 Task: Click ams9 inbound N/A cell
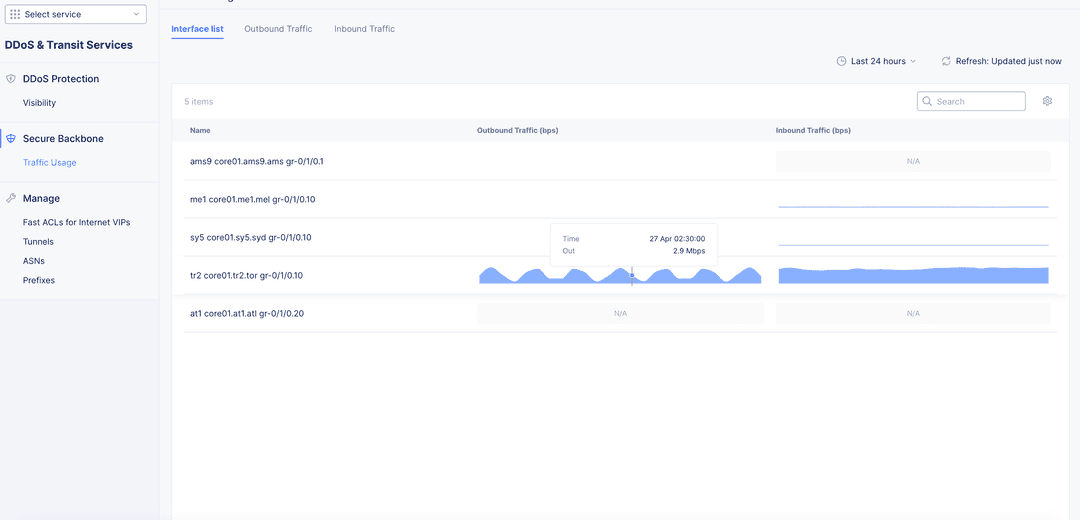click(x=913, y=161)
